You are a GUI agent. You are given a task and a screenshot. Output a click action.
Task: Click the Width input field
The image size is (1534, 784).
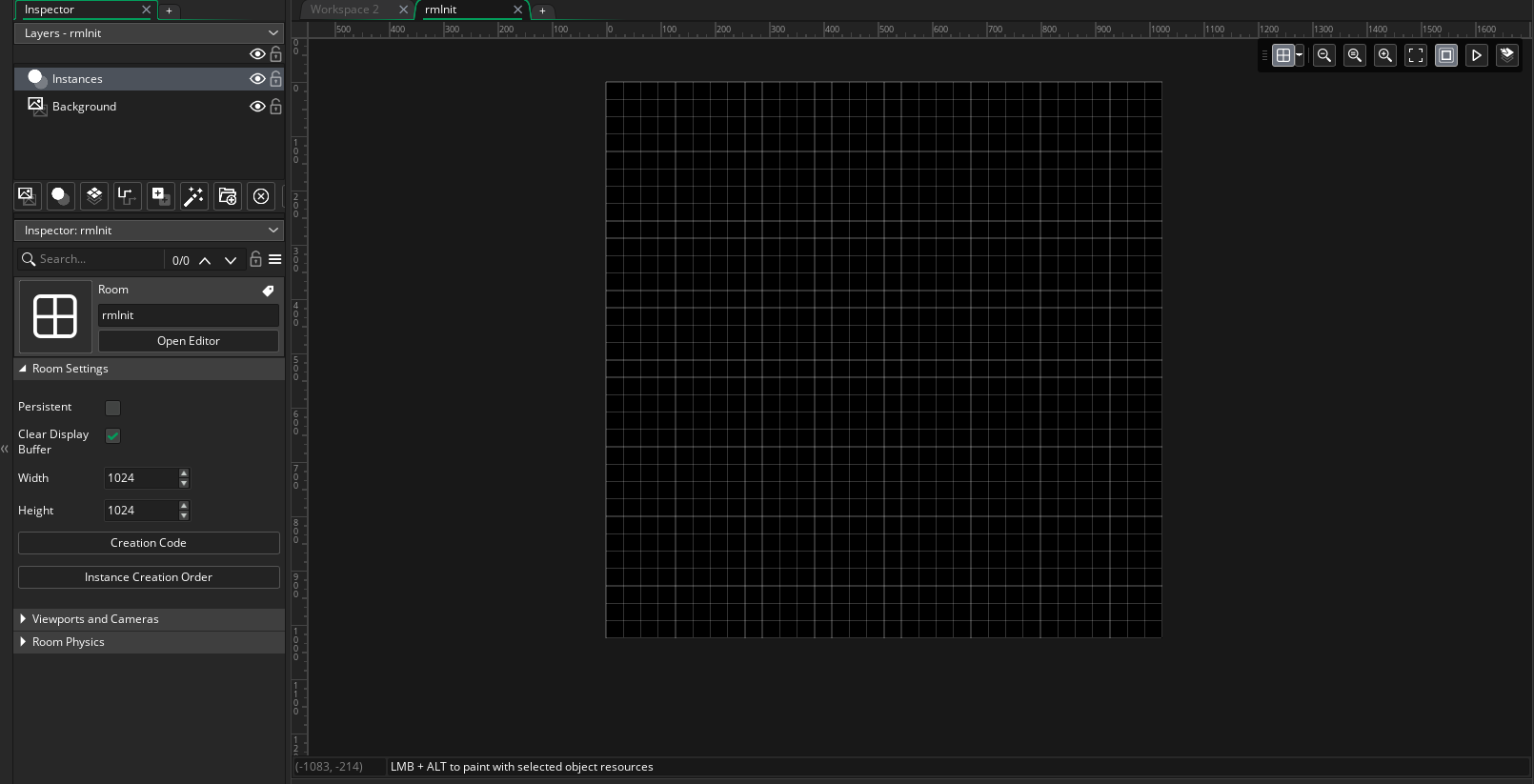(x=141, y=478)
